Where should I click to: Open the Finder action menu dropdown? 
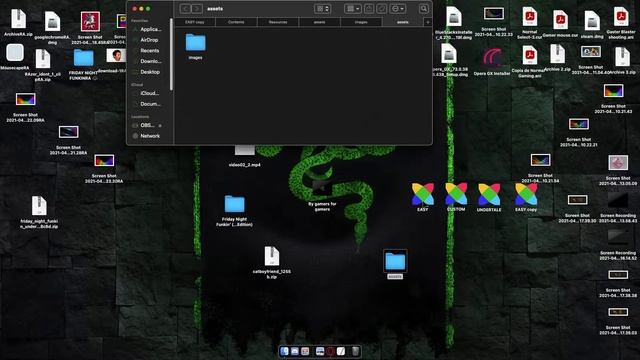click(398, 9)
